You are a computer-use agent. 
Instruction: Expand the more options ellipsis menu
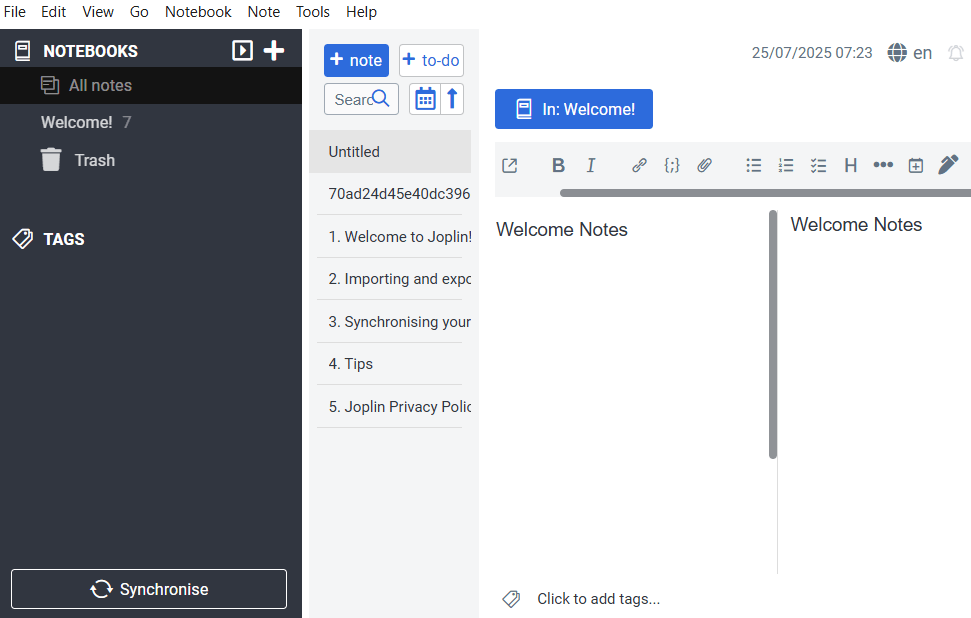click(x=883, y=166)
